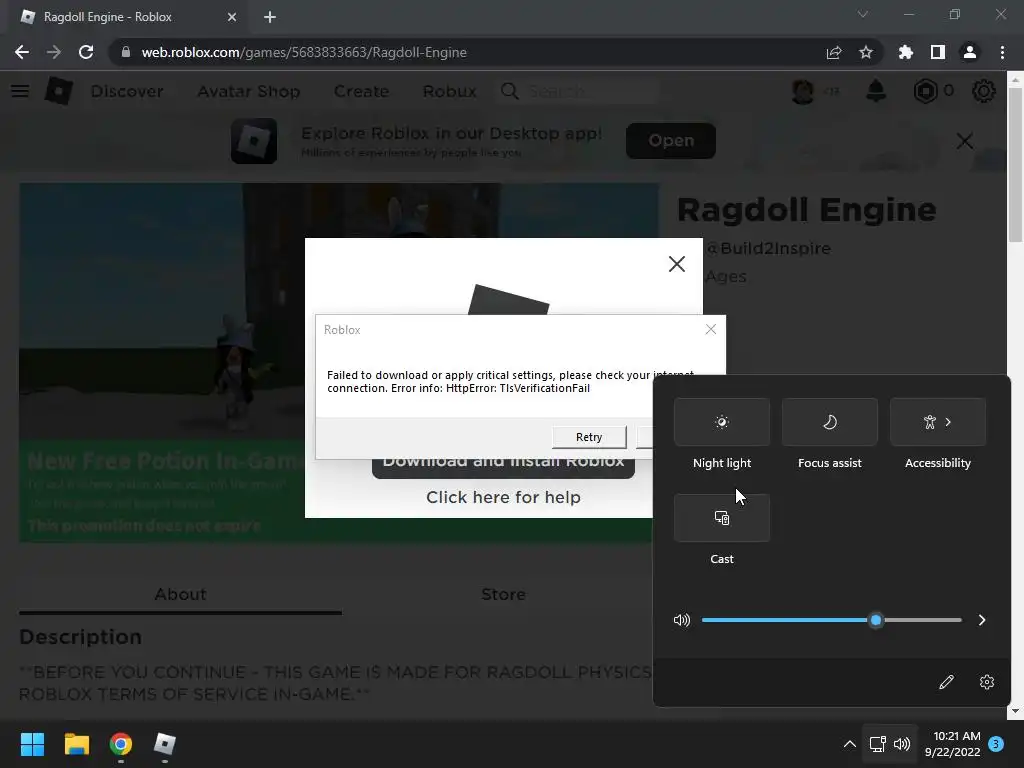This screenshot has width=1024, height=768.
Task: Open a new Chrome tab
Action: [270, 17]
